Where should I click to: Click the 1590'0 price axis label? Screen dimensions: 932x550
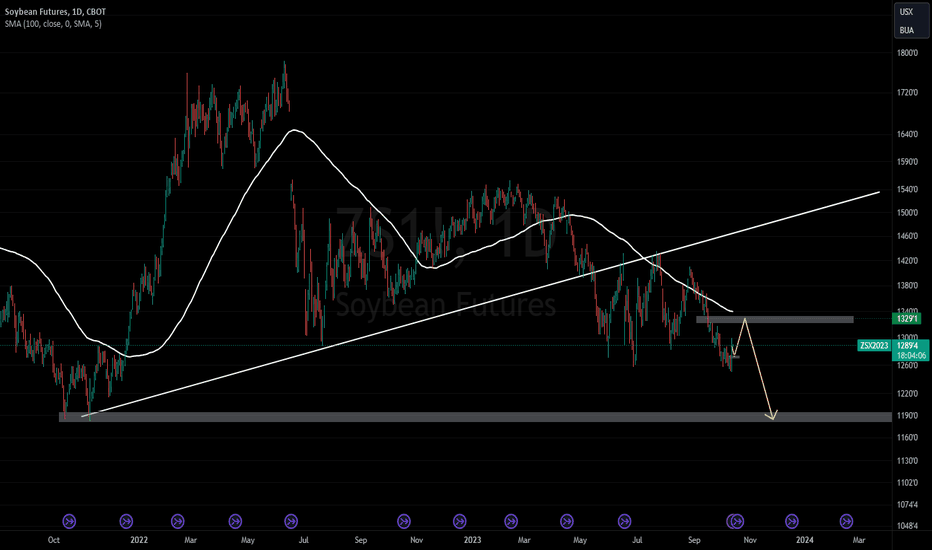(x=907, y=162)
